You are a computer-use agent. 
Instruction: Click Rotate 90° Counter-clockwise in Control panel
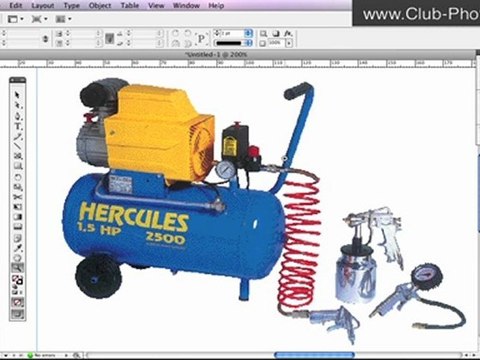click(x=188, y=33)
